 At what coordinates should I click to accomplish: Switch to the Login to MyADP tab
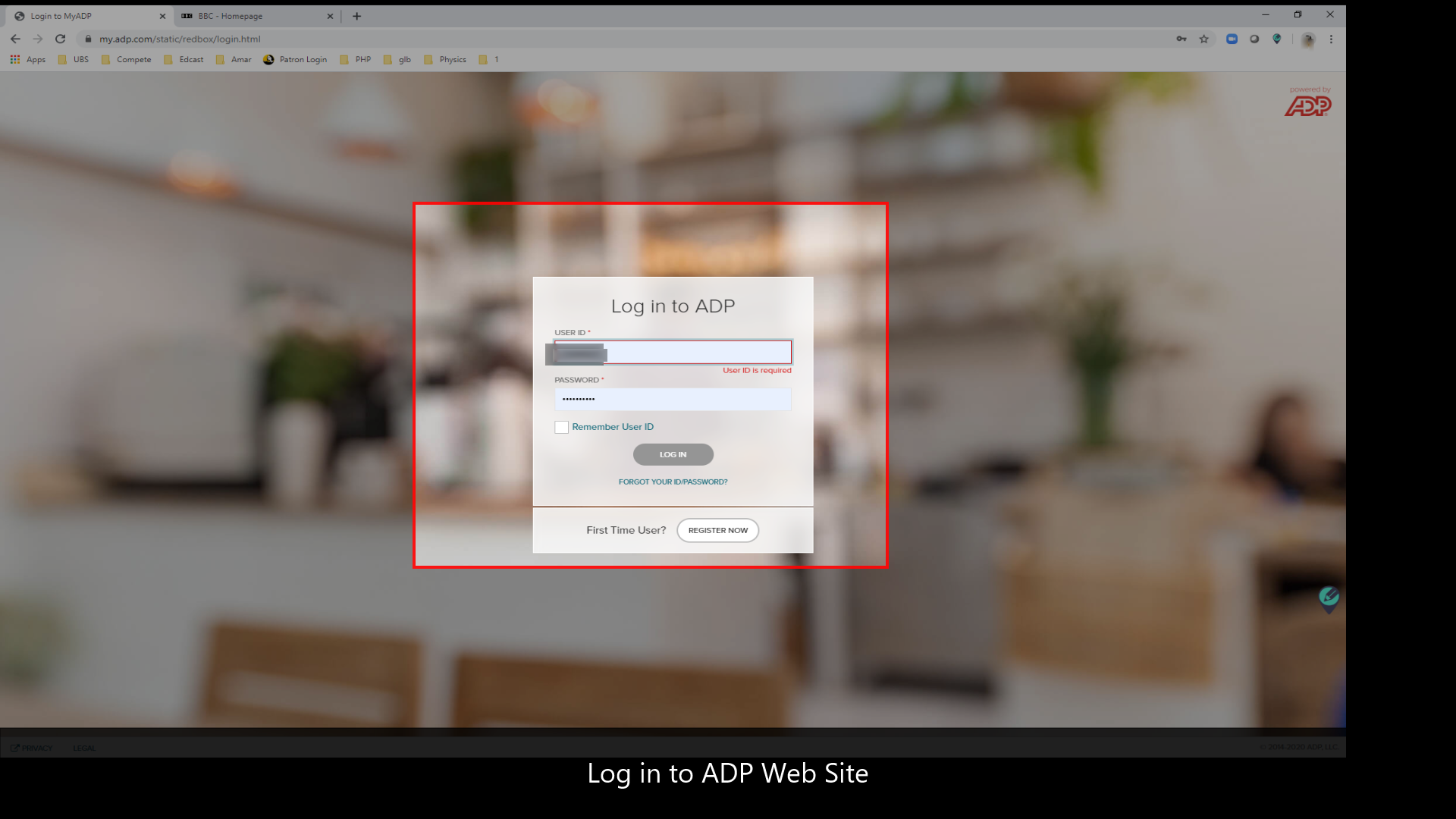[x=89, y=16]
